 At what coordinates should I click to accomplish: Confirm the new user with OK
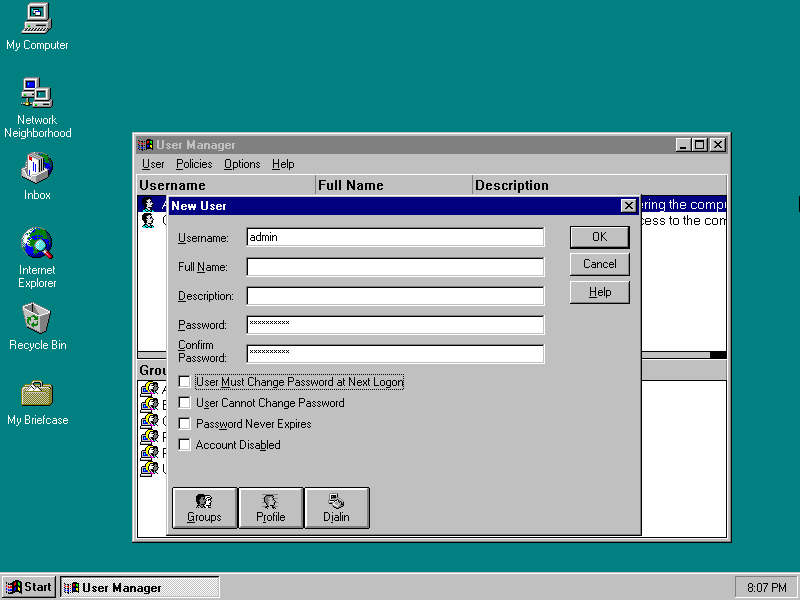coord(599,237)
